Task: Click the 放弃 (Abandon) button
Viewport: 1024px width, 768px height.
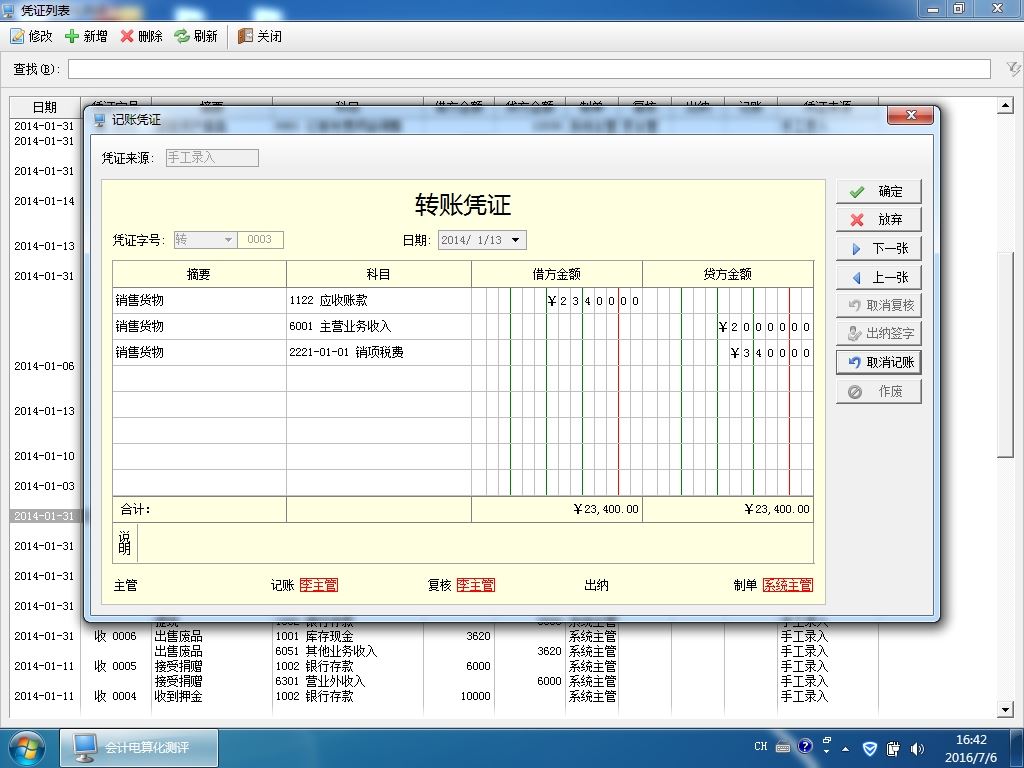Action: coord(878,219)
